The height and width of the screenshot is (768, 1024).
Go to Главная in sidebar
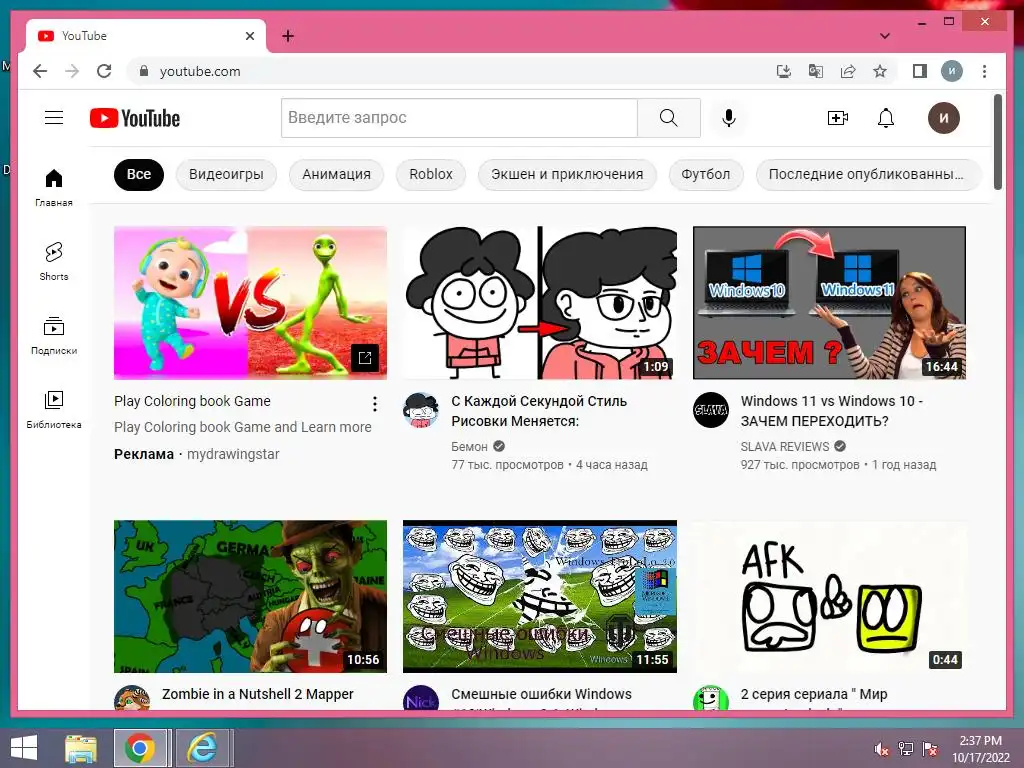(x=54, y=187)
